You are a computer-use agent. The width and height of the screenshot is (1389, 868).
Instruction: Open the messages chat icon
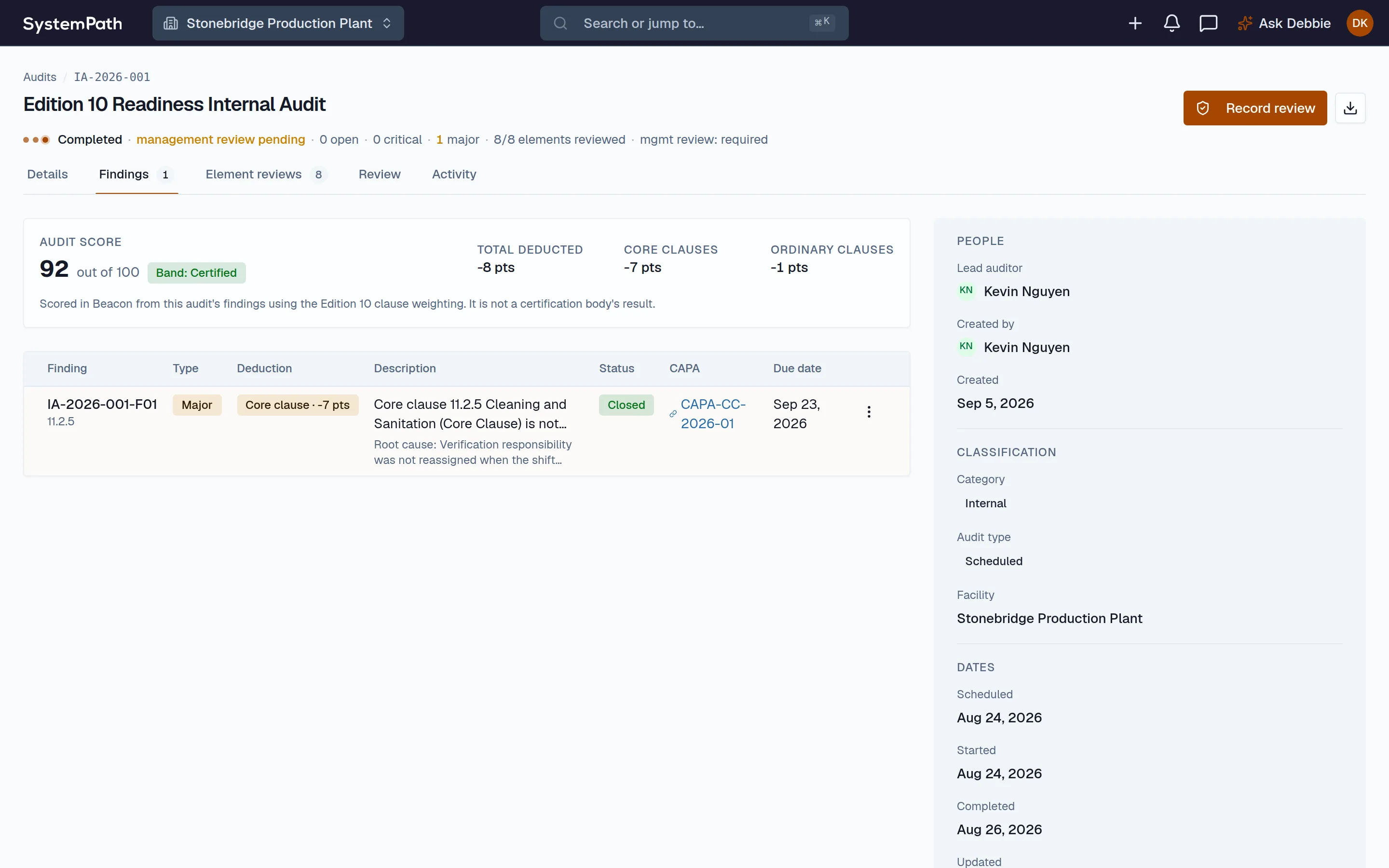[x=1208, y=24]
